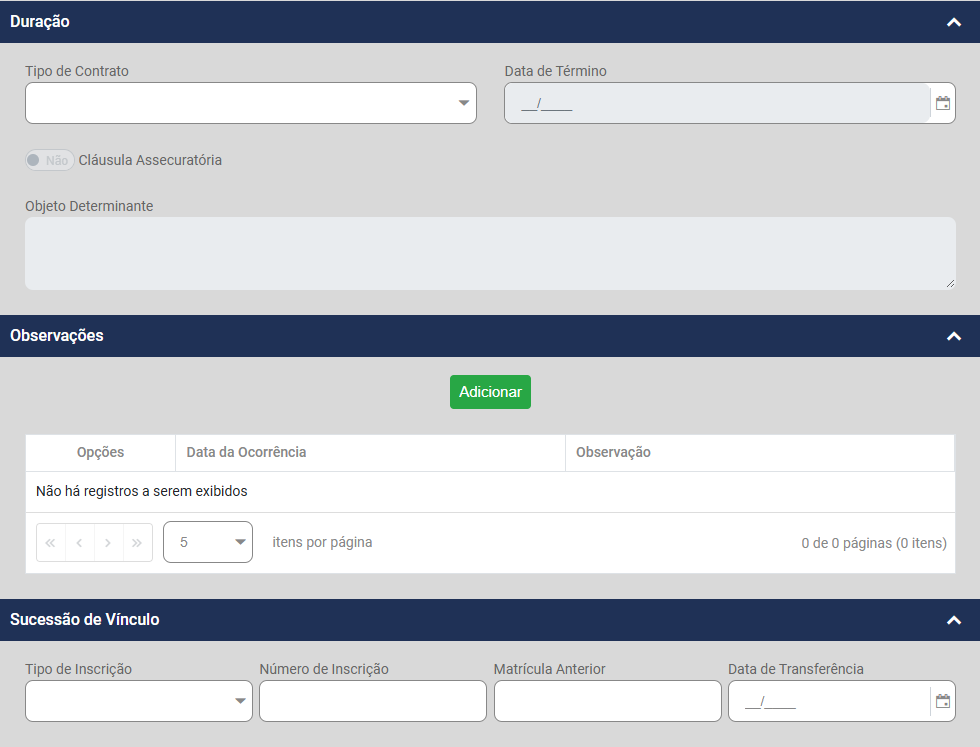The width and height of the screenshot is (980, 747).
Task: Click the 'itens por página' label
Action: pyautogui.click(x=322, y=543)
